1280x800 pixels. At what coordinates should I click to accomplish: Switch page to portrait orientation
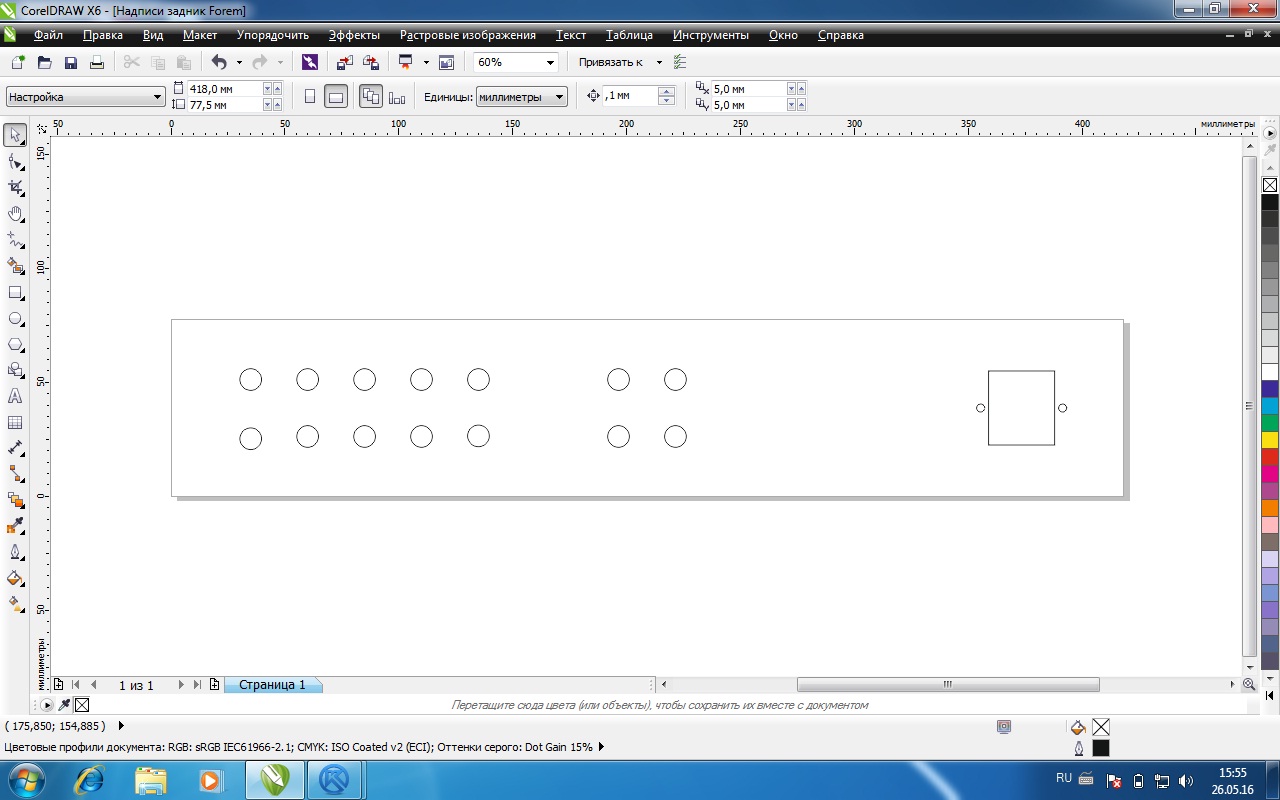tap(310, 97)
